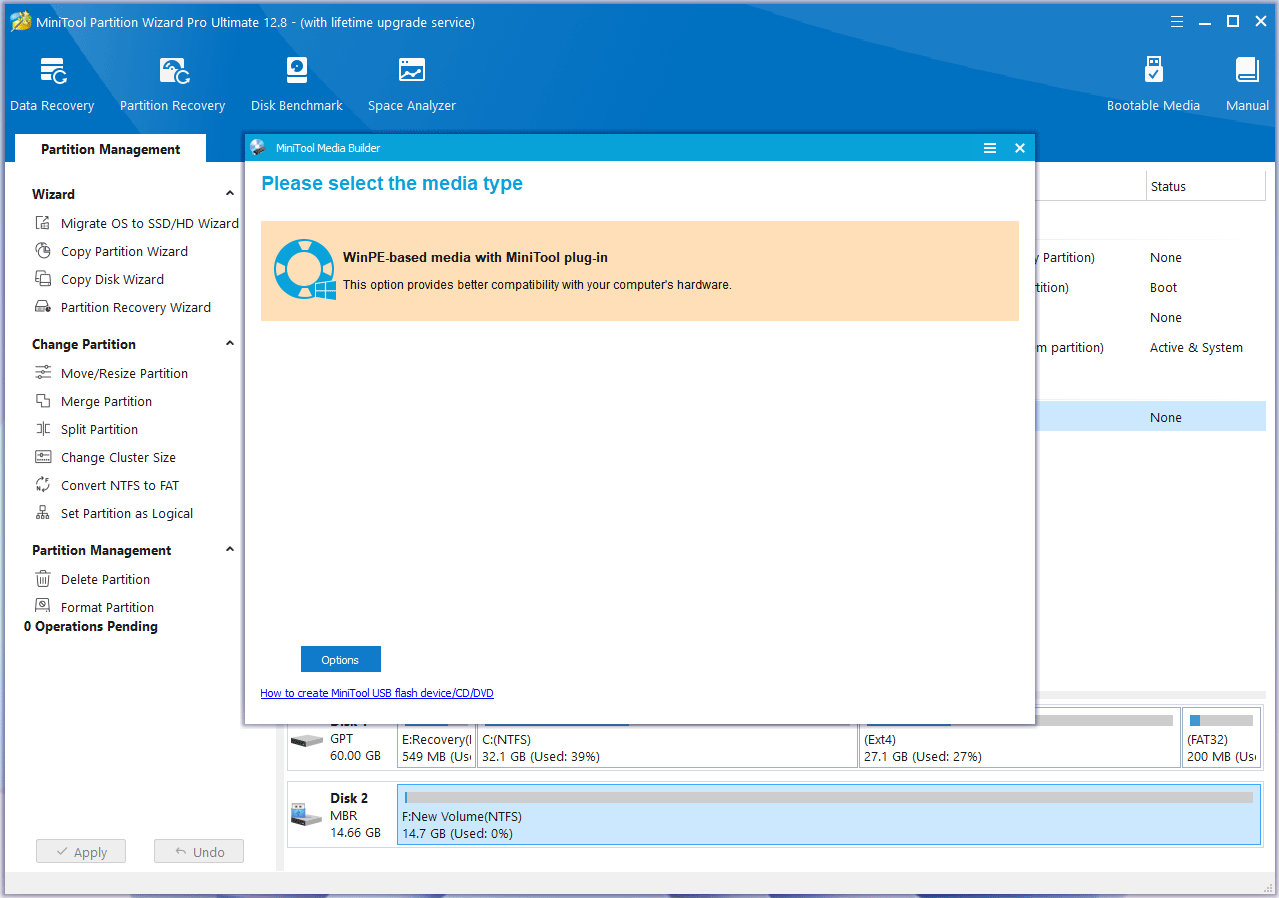Collapse the Wizard section
1279x898 pixels.
[x=230, y=194]
